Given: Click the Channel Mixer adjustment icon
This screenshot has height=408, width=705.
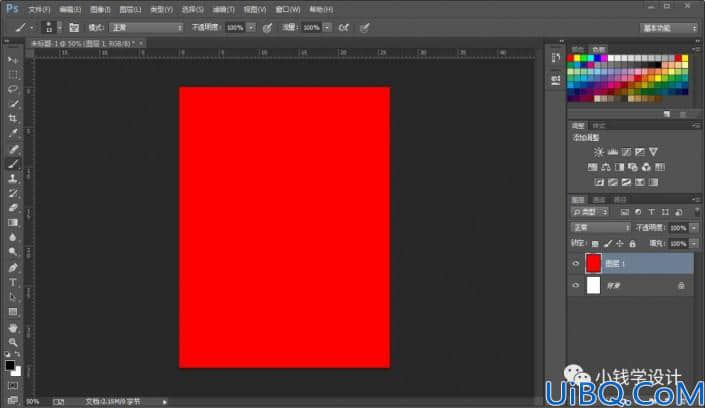Looking at the screenshot, I should pos(646,167).
